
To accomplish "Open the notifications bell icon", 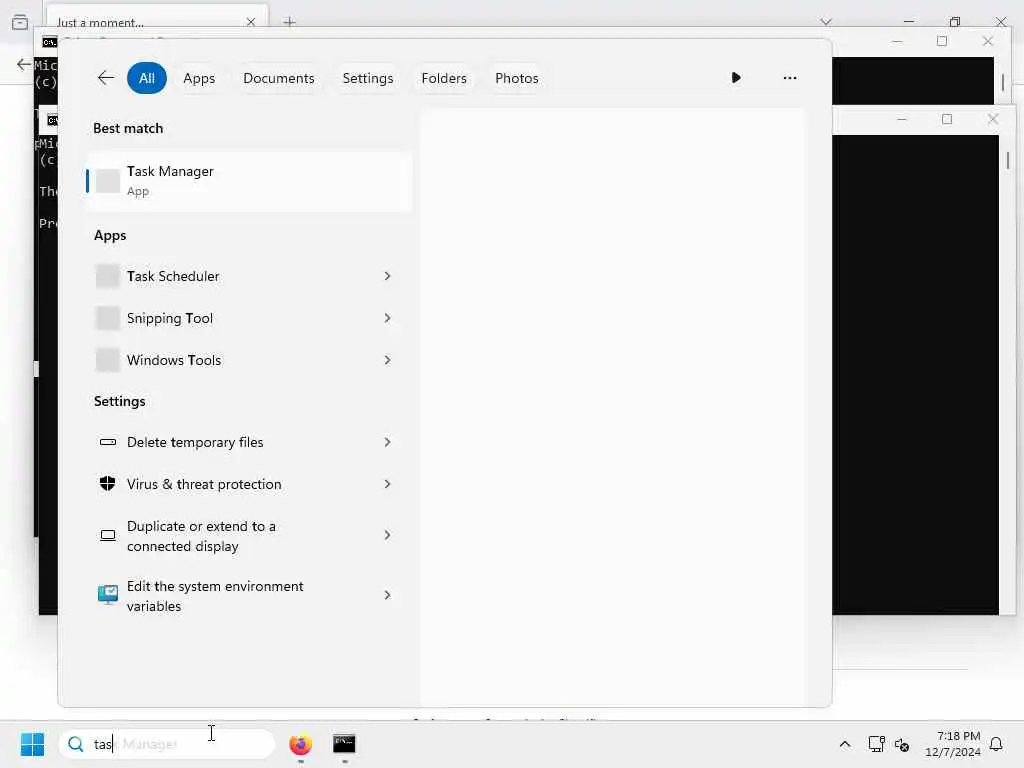I will point(996,744).
